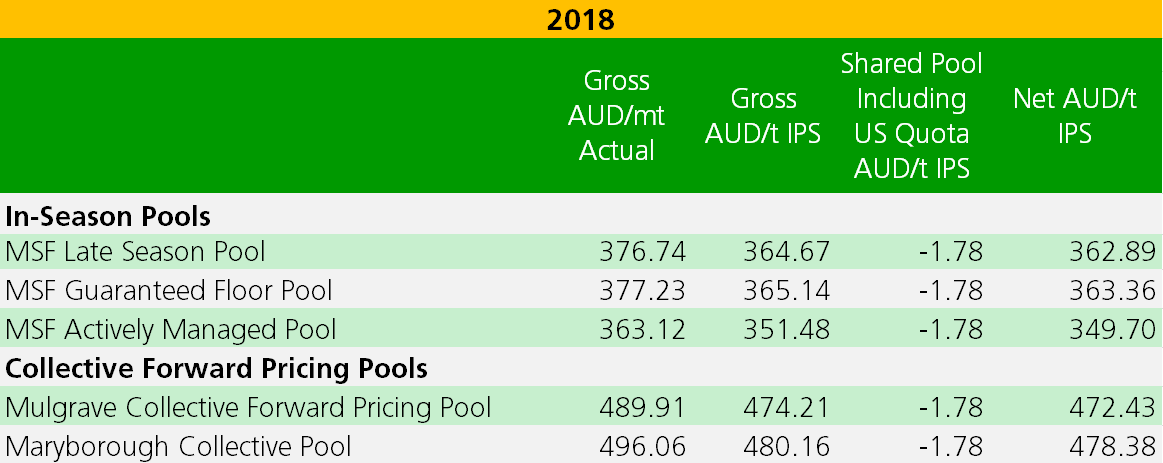Viewport: 1163px width, 463px height.
Task: Select the Maryborough Collective Pool row label
Action: pos(178,447)
